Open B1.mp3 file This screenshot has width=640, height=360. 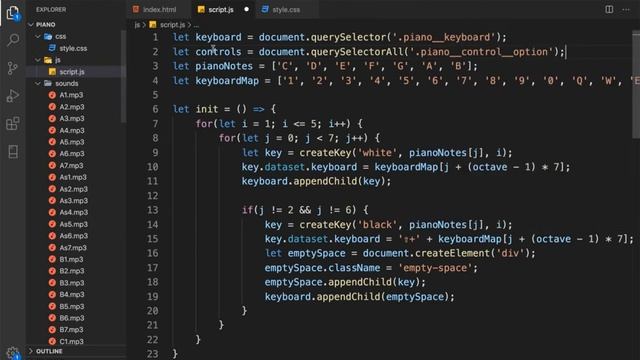71,259
